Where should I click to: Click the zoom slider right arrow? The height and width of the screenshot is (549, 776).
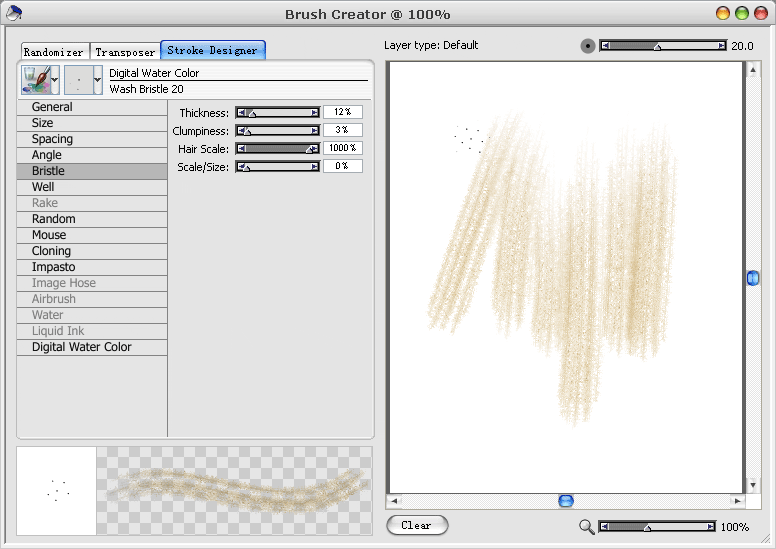point(711,526)
